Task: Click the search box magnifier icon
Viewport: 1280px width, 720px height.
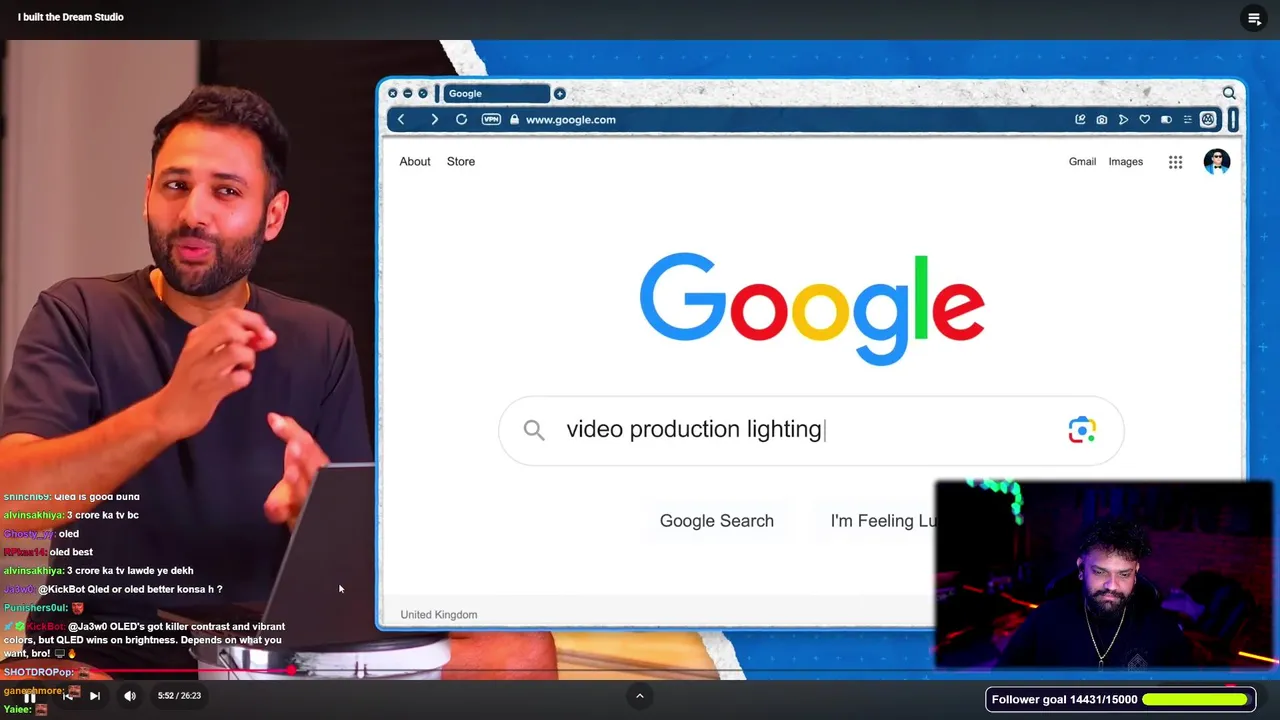Action: (534, 430)
